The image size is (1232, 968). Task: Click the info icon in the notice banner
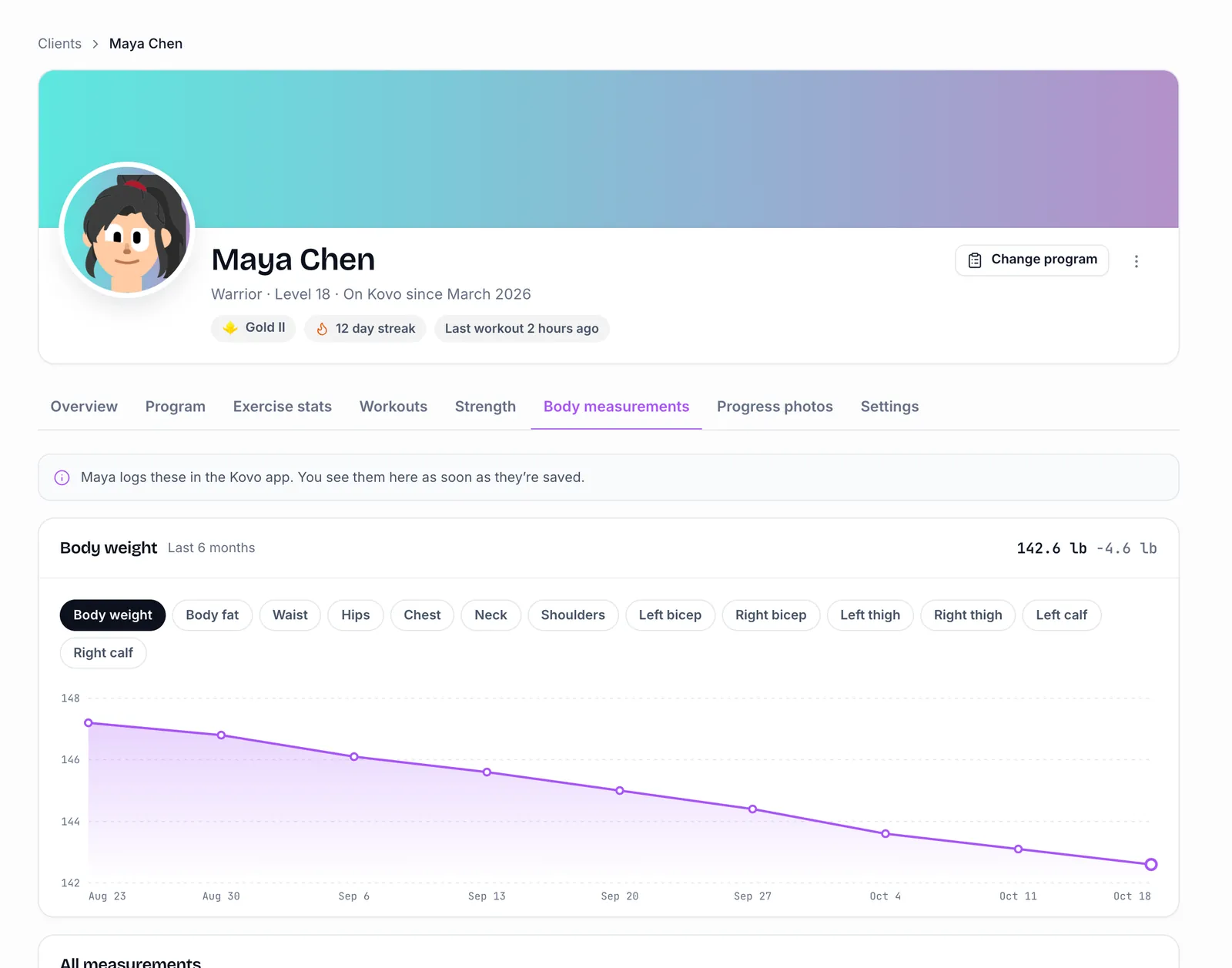pos(62,477)
